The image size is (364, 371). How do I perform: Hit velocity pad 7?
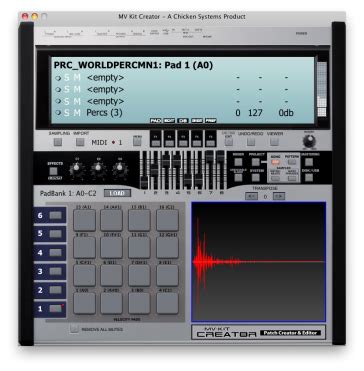pos(139,275)
